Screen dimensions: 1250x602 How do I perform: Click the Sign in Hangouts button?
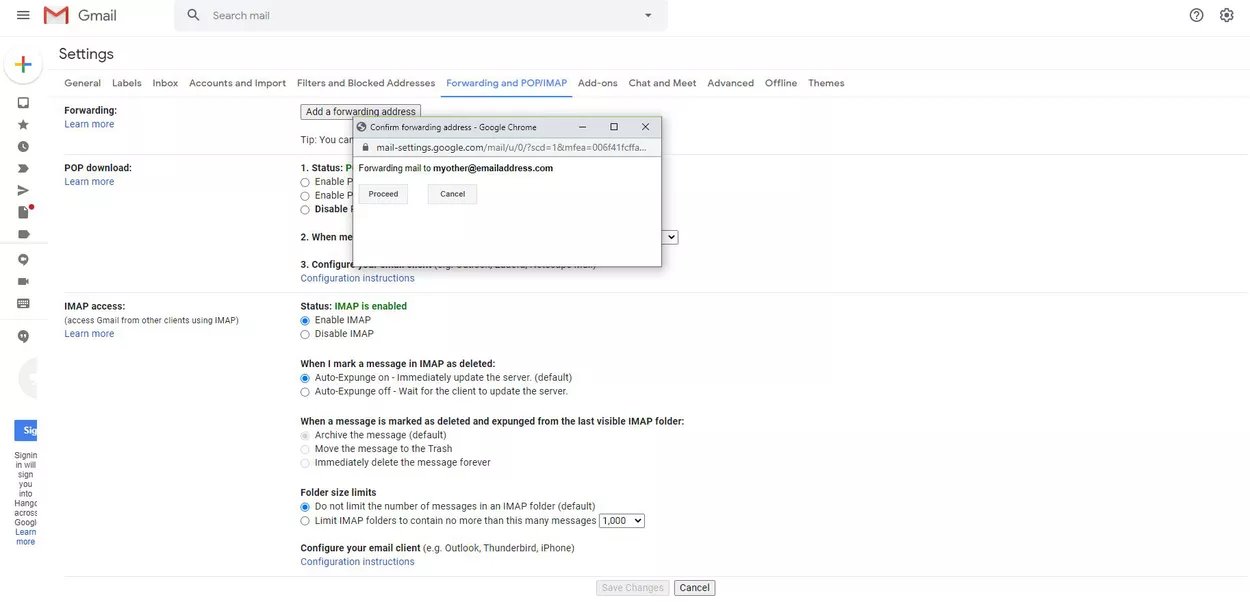pos(26,431)
